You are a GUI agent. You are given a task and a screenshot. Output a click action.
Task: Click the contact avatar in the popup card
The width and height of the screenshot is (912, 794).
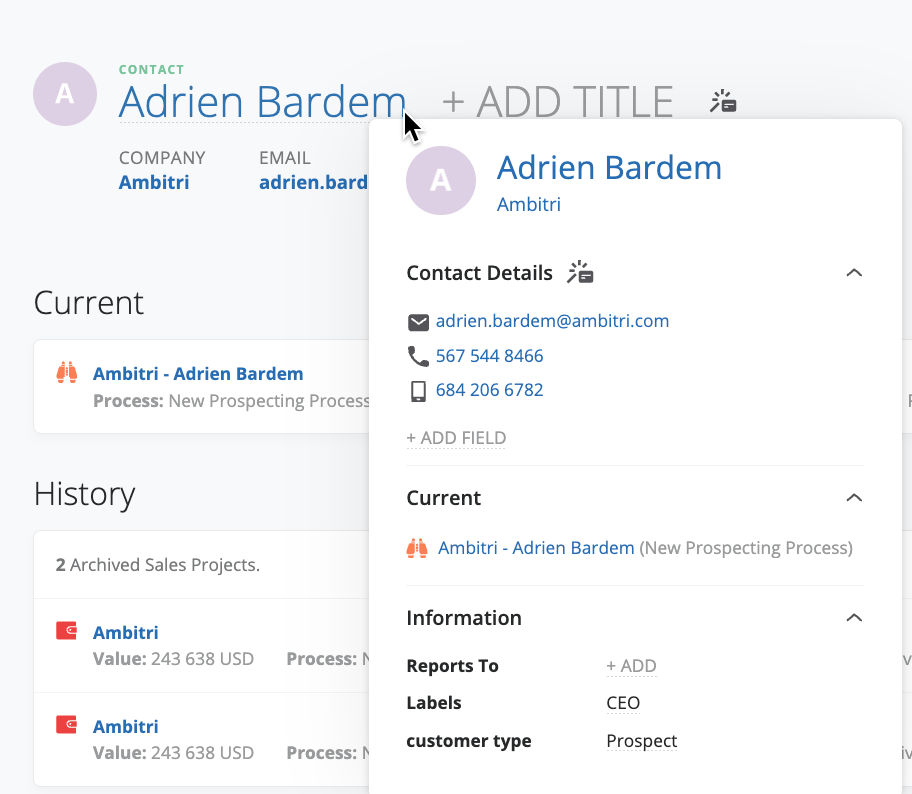pyautogui.click(x=441, y=180)
